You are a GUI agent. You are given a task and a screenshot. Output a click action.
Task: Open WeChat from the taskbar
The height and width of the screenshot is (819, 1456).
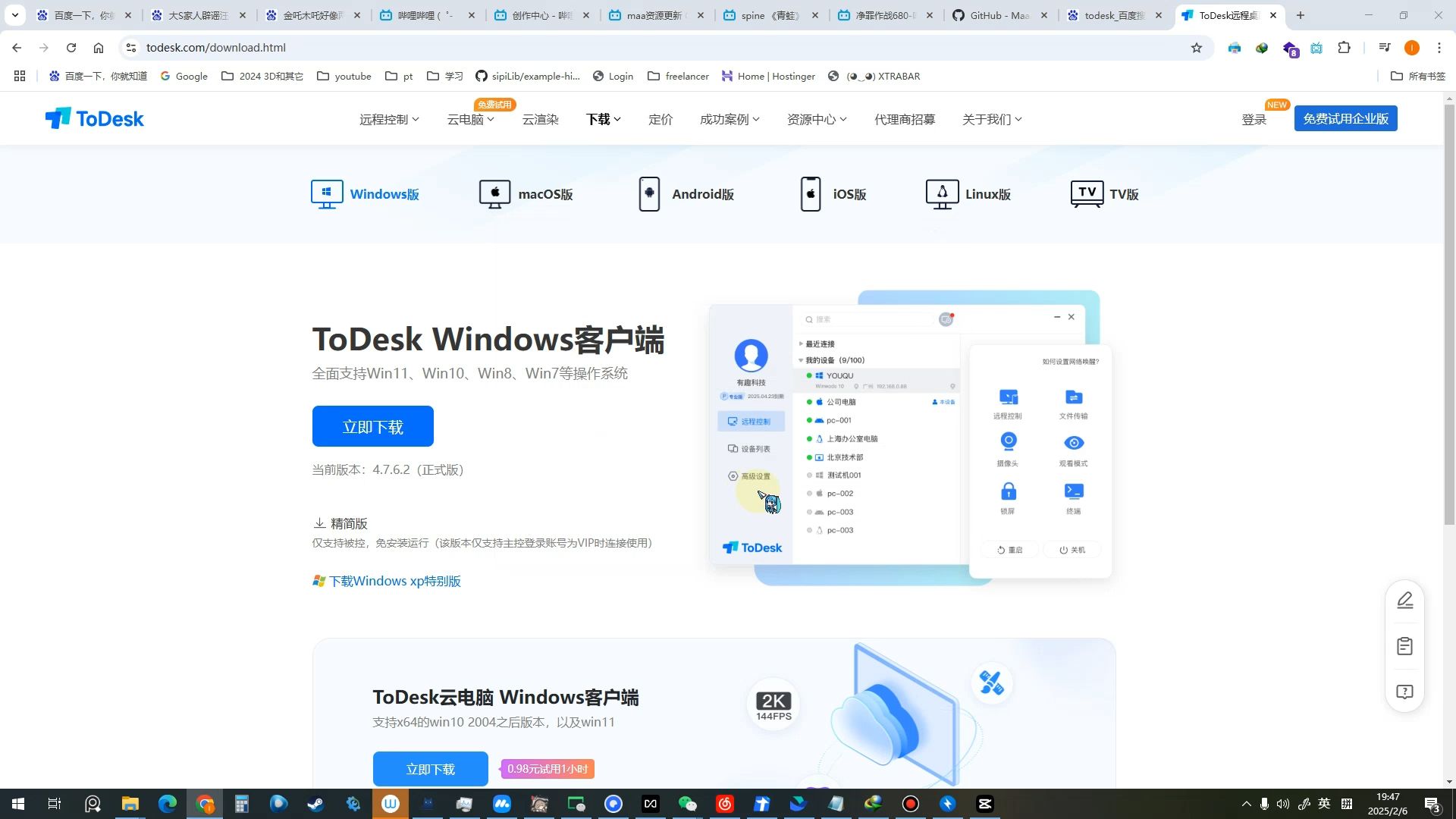(688, 804)
